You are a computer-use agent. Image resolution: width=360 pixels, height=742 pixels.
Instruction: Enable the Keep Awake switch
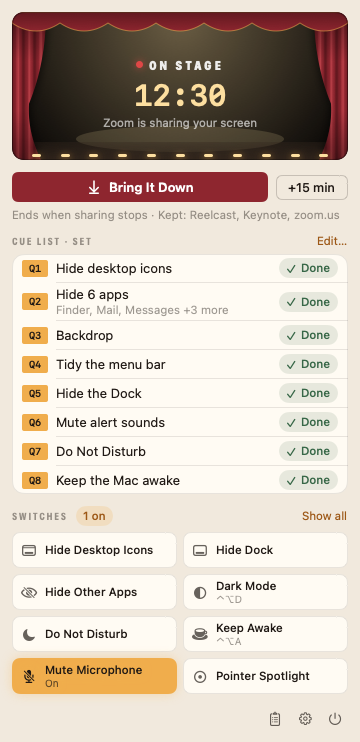point(265,634)
